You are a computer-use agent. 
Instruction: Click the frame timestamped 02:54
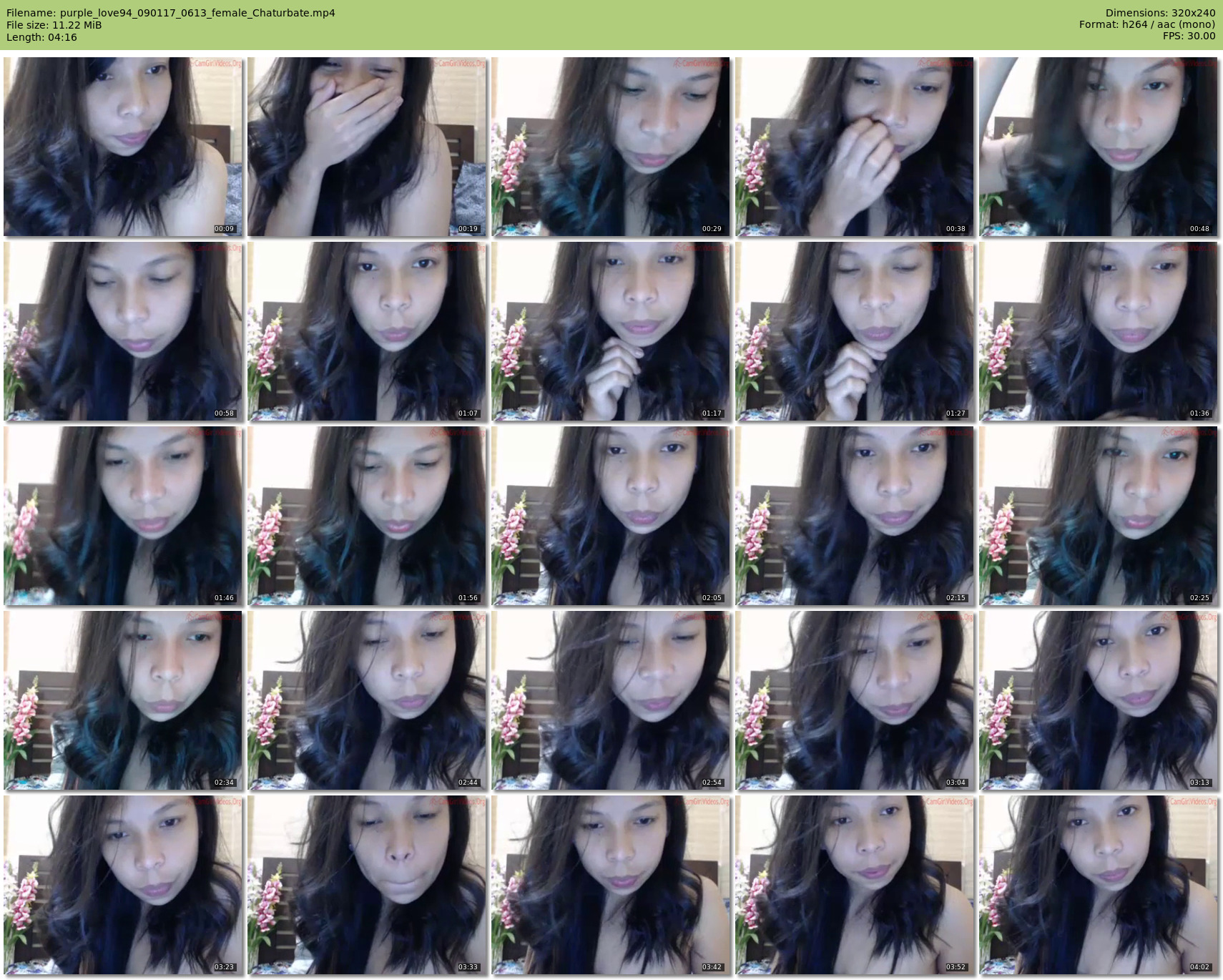click(611, 700)
